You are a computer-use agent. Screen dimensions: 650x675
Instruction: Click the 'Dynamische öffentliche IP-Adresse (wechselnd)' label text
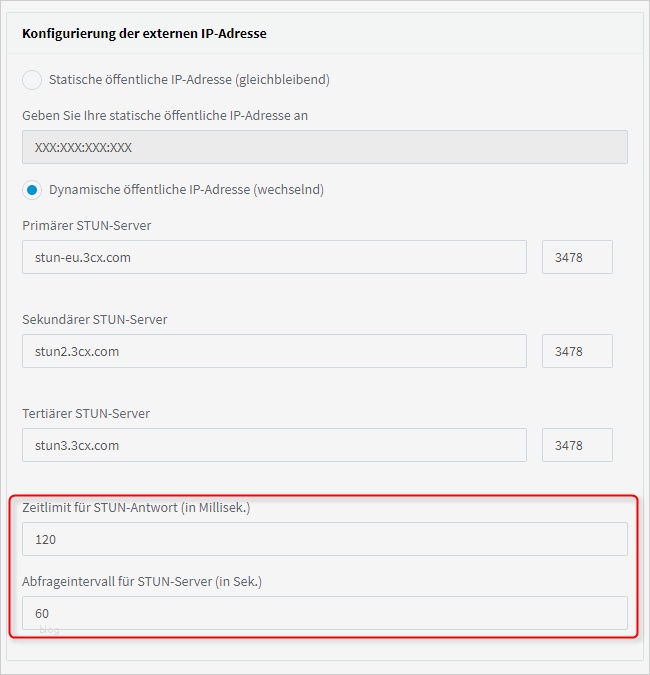(186, 189)
